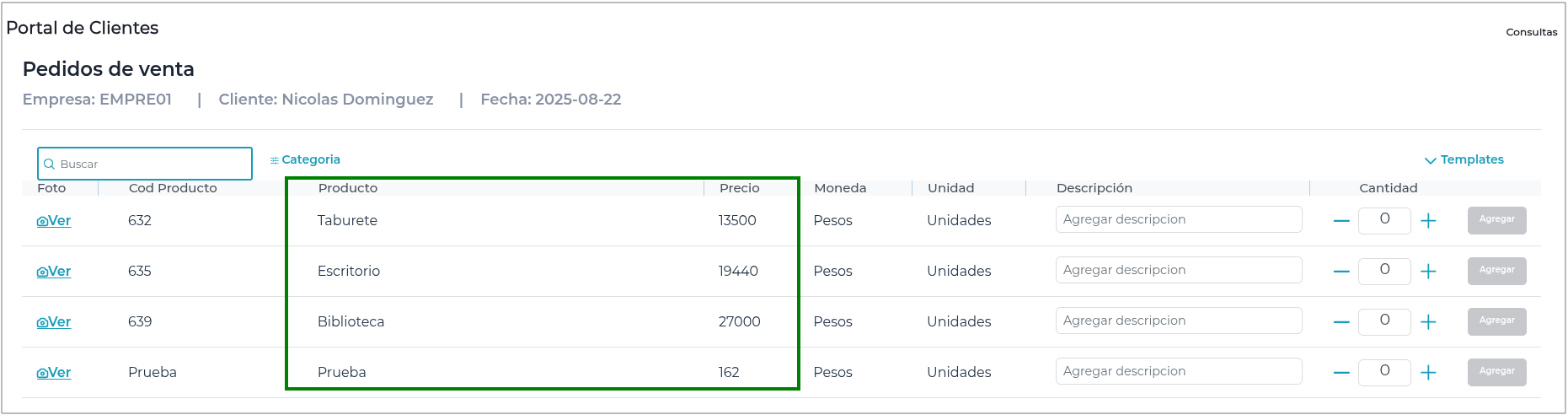
Task: Decrease quantity for Escritorio
Action: click(x=1341, y=272)
